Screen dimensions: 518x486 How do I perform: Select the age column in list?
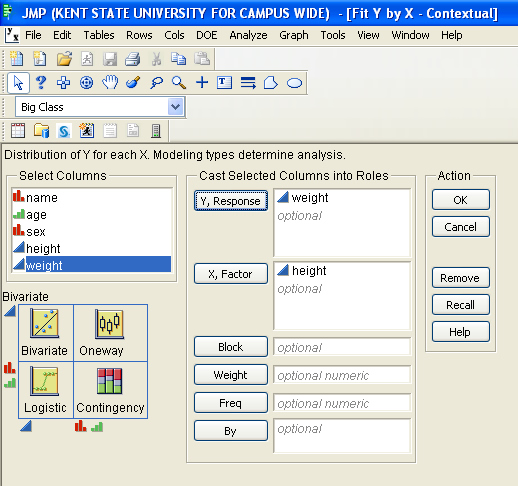[92, 214]
